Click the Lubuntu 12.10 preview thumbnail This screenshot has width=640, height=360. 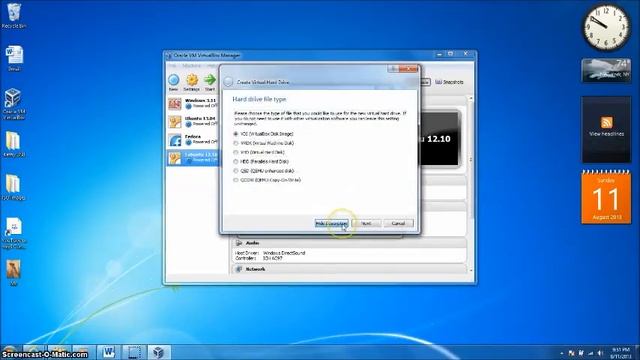point(439,139)
